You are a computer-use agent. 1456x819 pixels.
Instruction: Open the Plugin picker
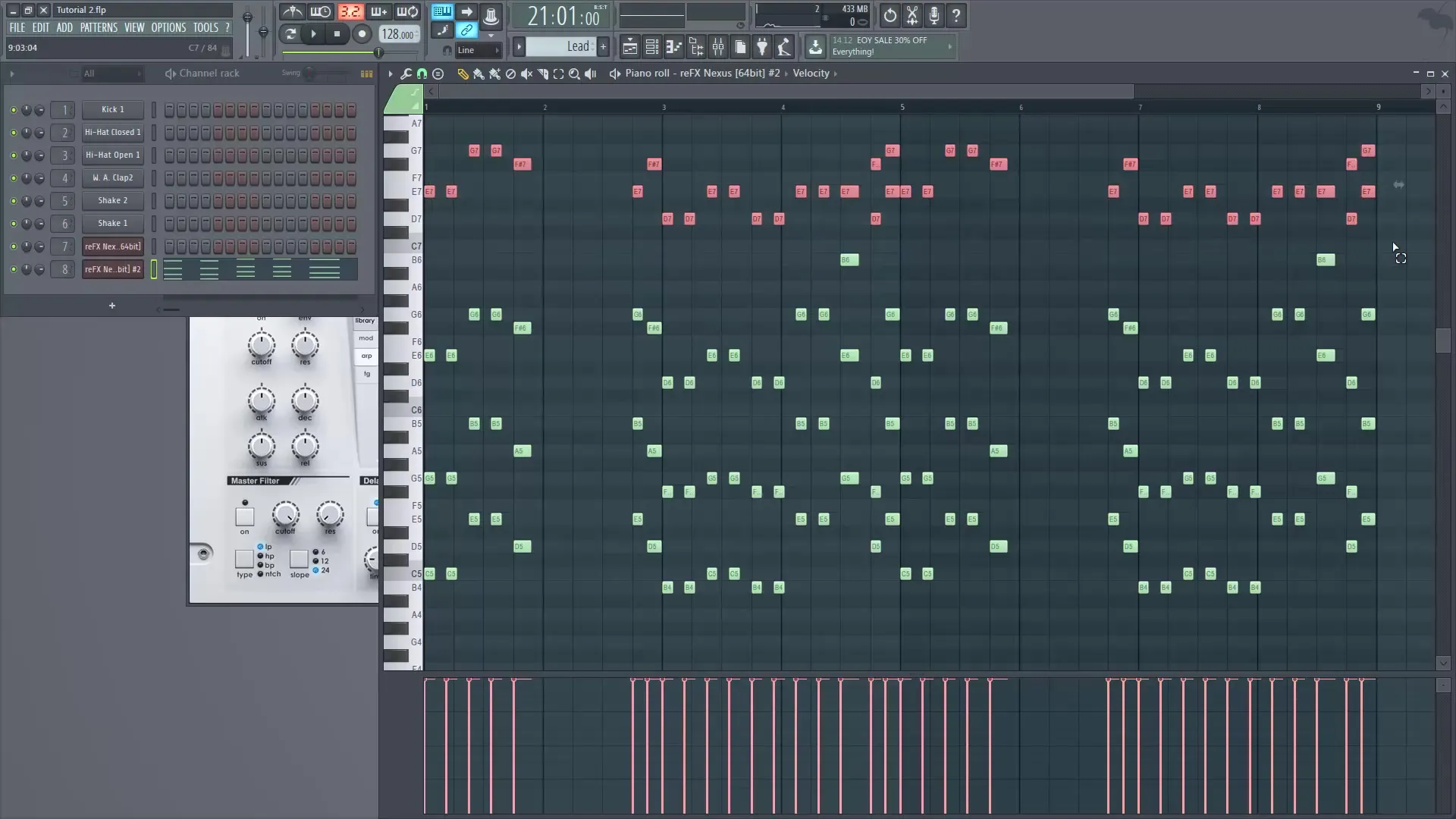pyautogui.click(x=762, y=47)
